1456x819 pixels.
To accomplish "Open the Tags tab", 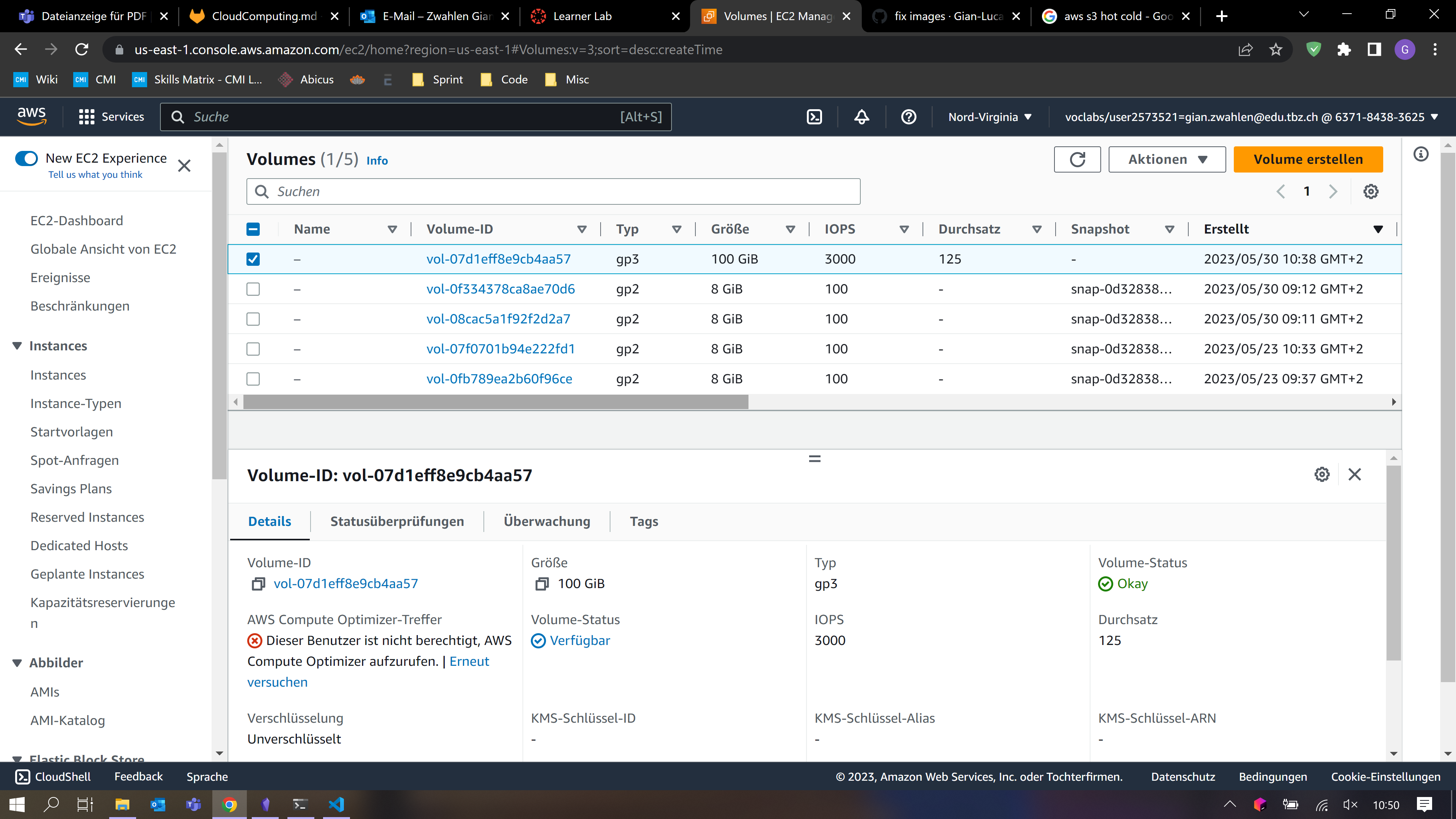I will 644,521.
